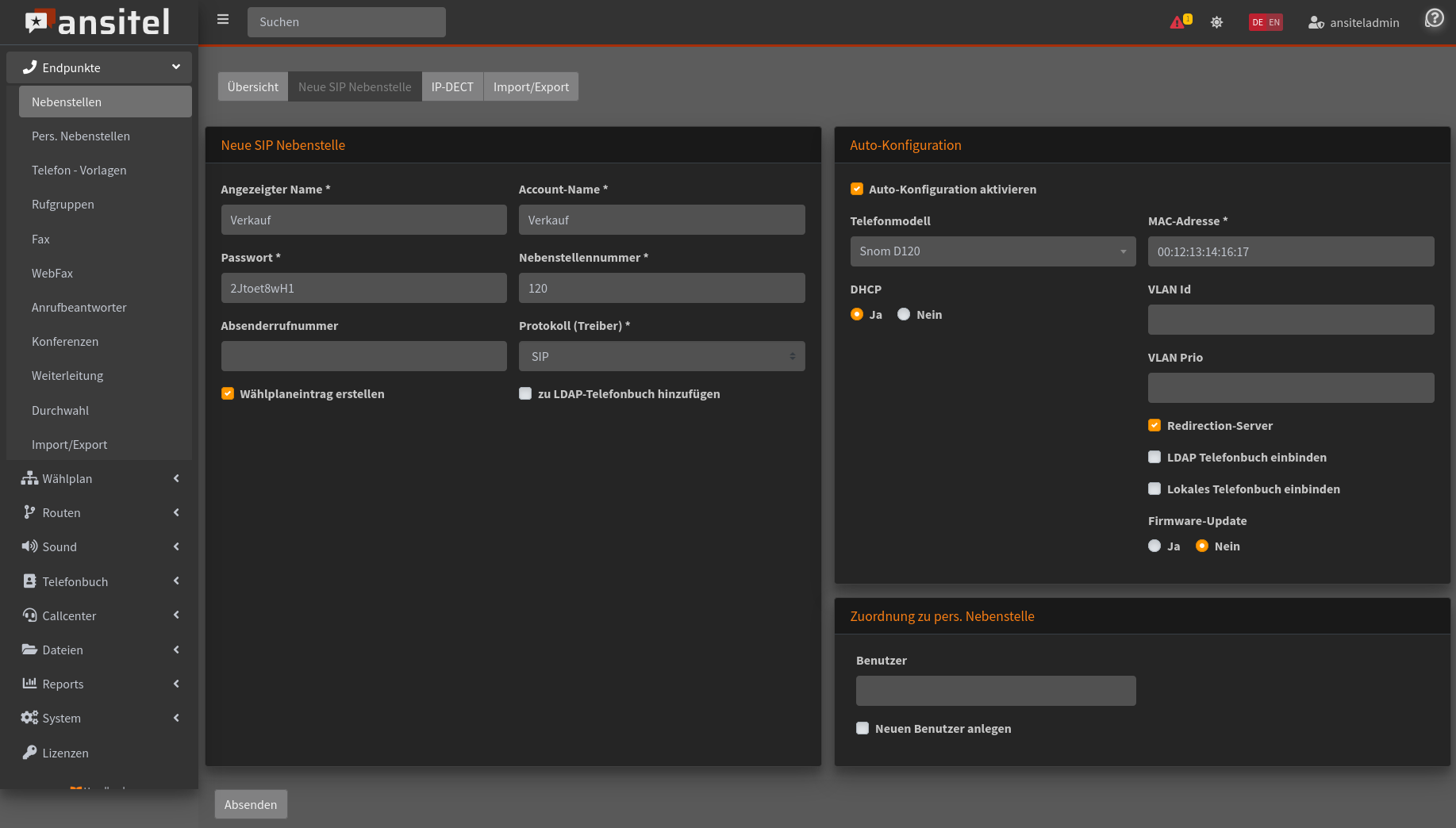Image resolution: width=1456 pixels, height=828 pixels.
Task: Click the hamburger menu icon
Action: tap(223, 20)
